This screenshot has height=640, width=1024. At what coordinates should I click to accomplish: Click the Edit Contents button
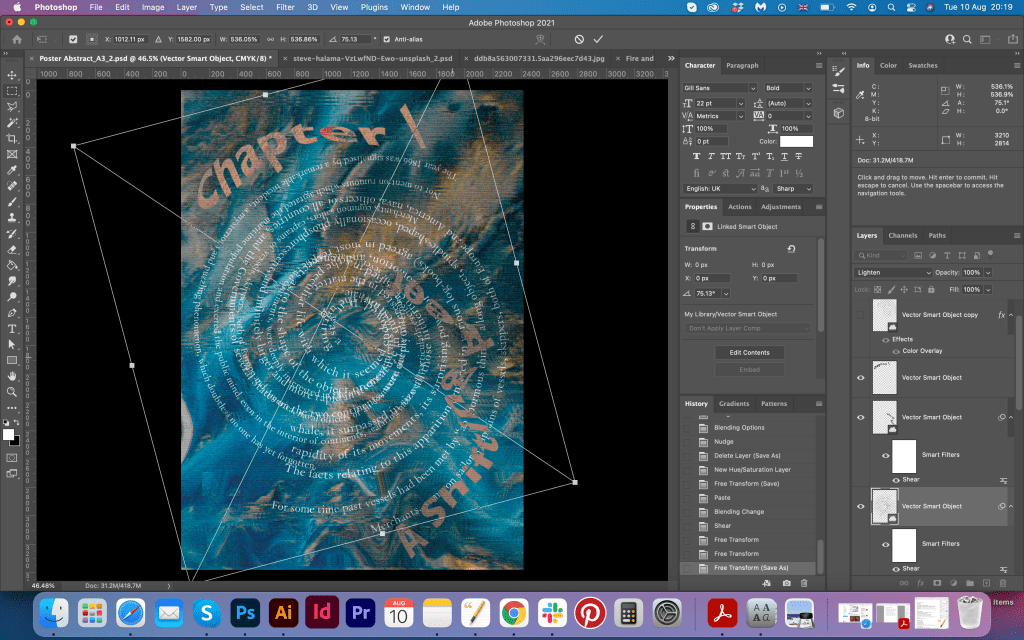coord(748,352)
